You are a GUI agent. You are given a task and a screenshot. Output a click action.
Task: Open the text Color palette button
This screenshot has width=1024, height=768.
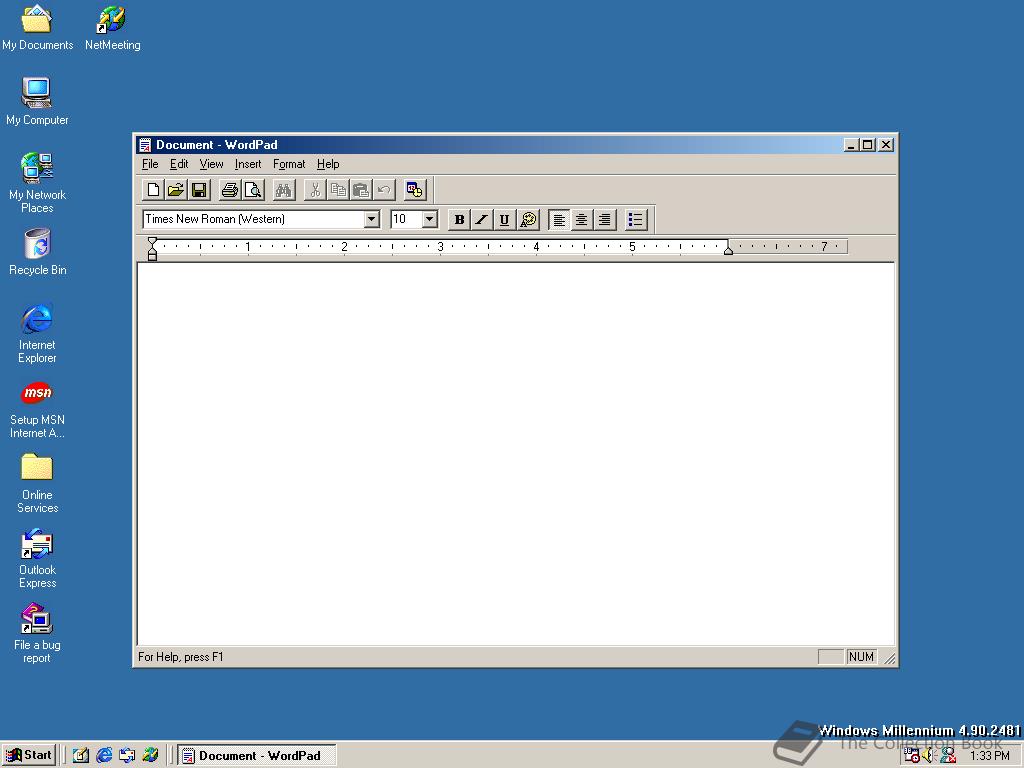point(528,219)
